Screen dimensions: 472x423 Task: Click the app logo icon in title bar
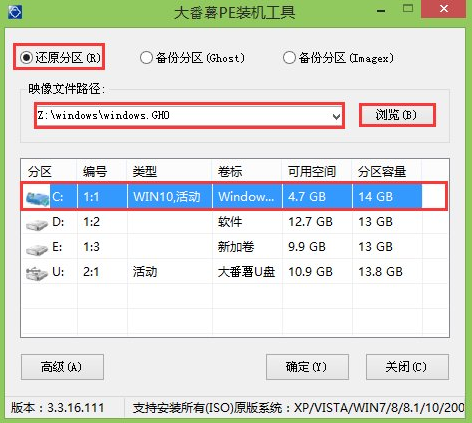pos(15,12)
